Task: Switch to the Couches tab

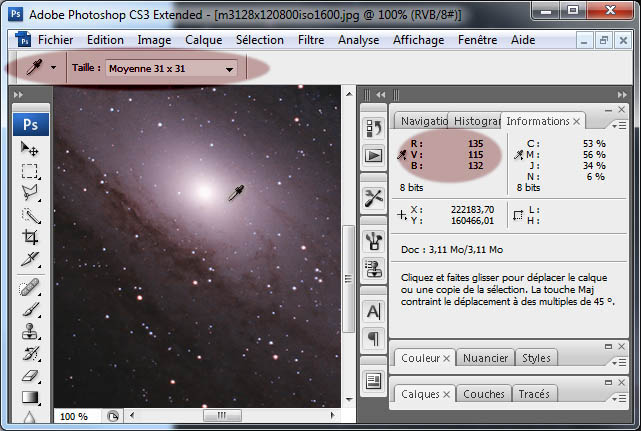Action: click(x=484, y=394)
